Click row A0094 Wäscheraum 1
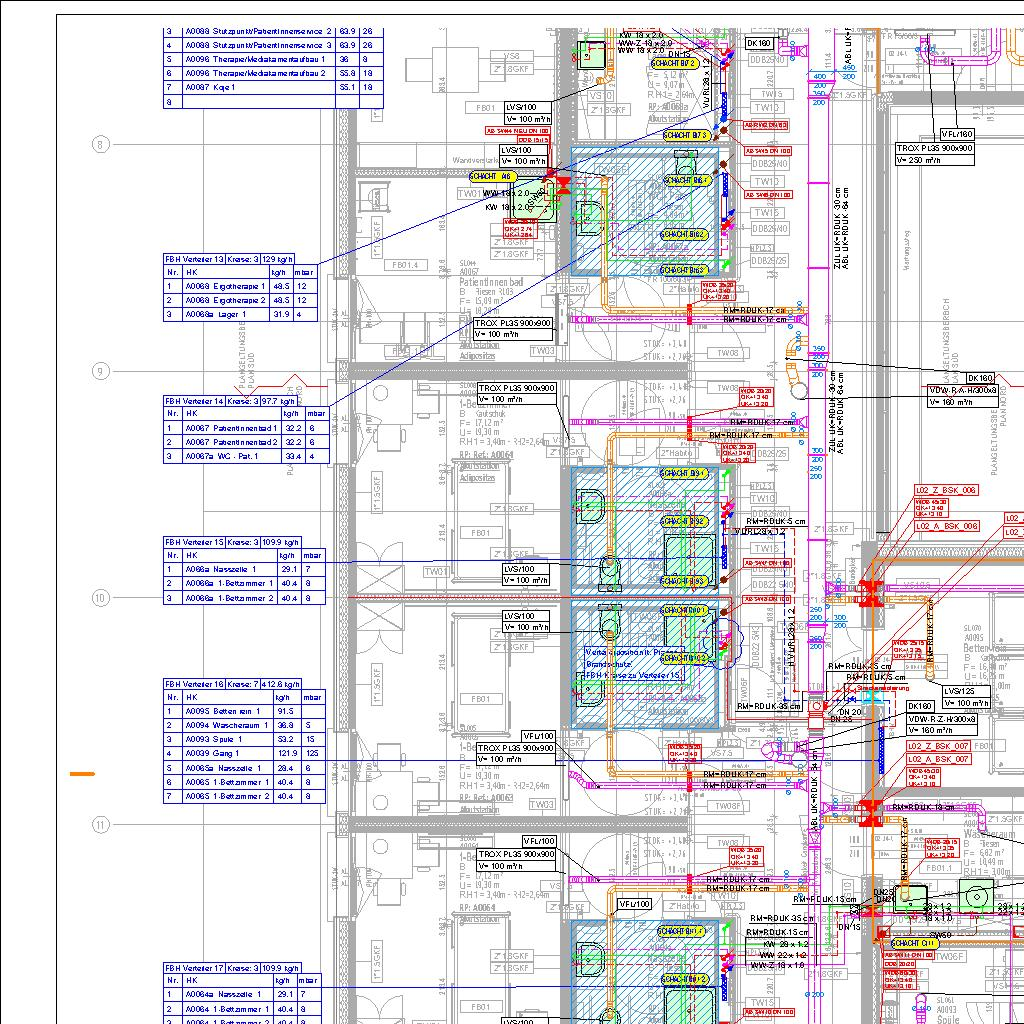This screenshot has width=1024, height=1024. point(244,725)
